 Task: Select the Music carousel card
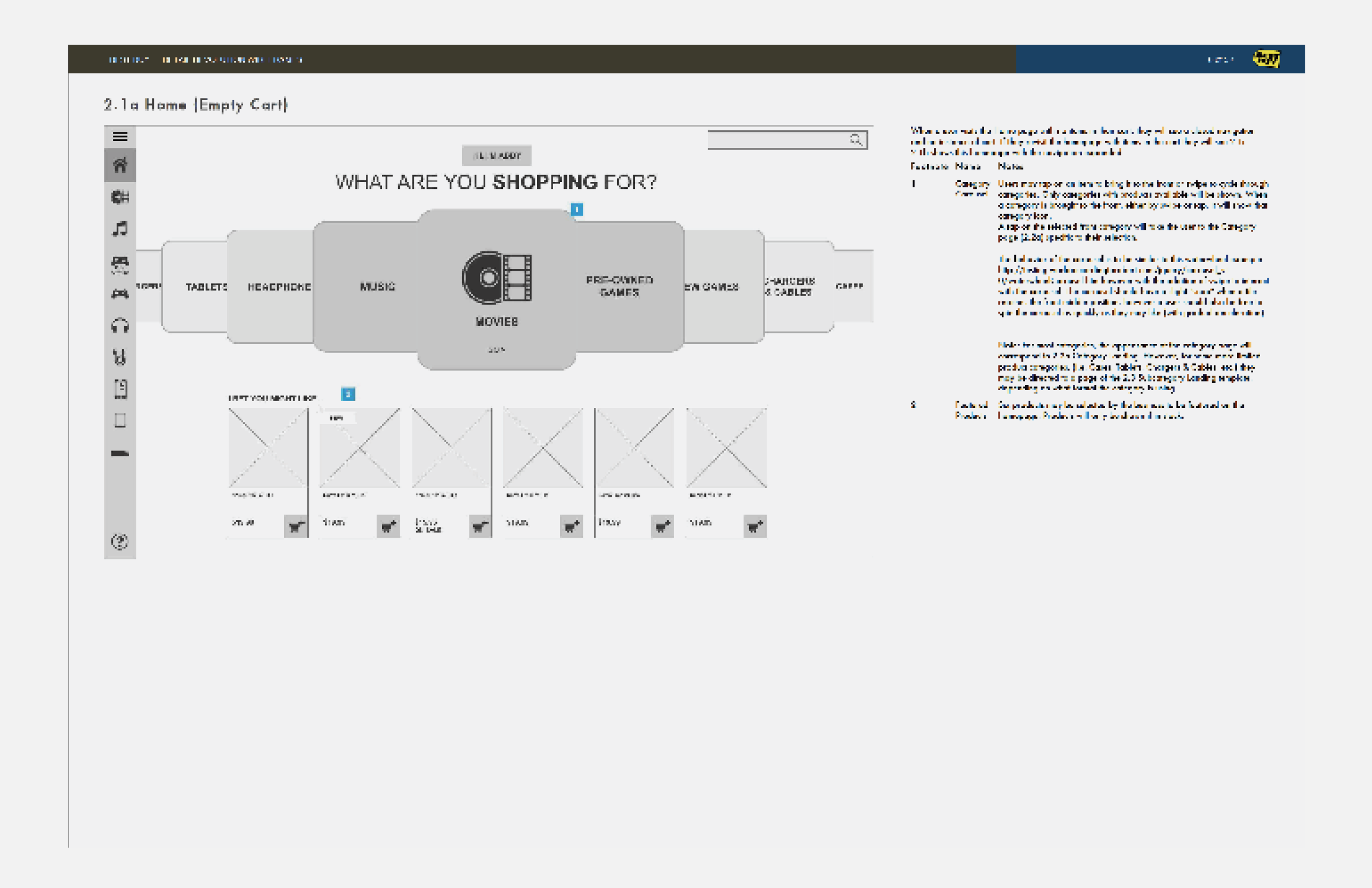[377, 286]
